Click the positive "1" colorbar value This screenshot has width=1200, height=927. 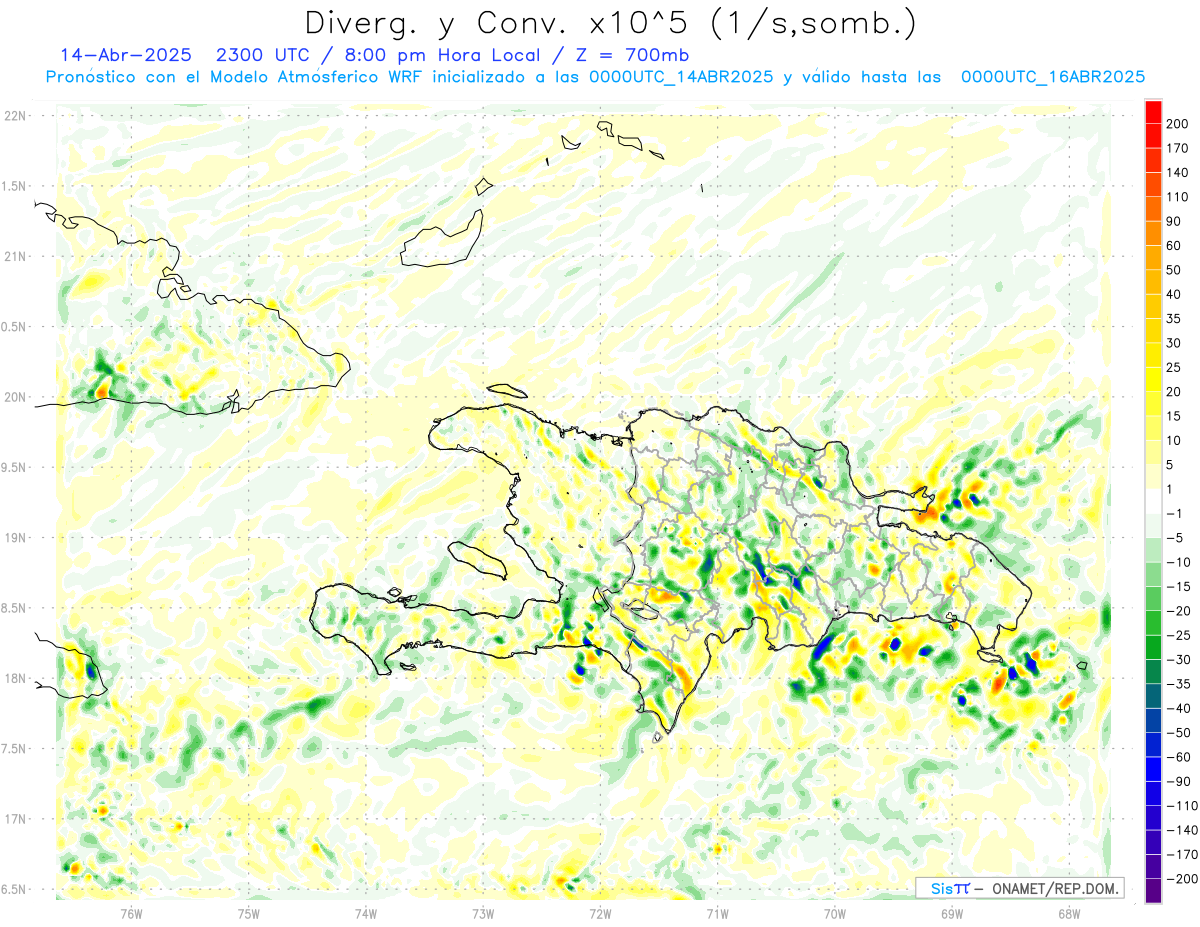point(1171,490)
